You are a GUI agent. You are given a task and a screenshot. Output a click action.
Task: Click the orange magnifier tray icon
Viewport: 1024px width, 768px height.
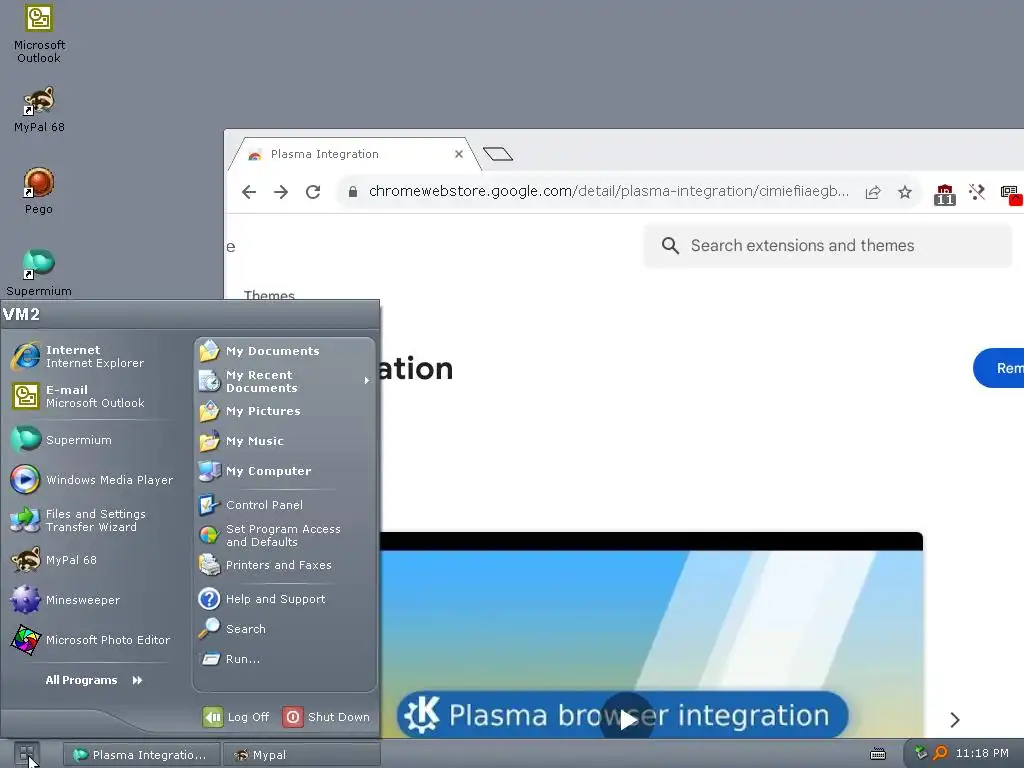click(x=940, y=753)
